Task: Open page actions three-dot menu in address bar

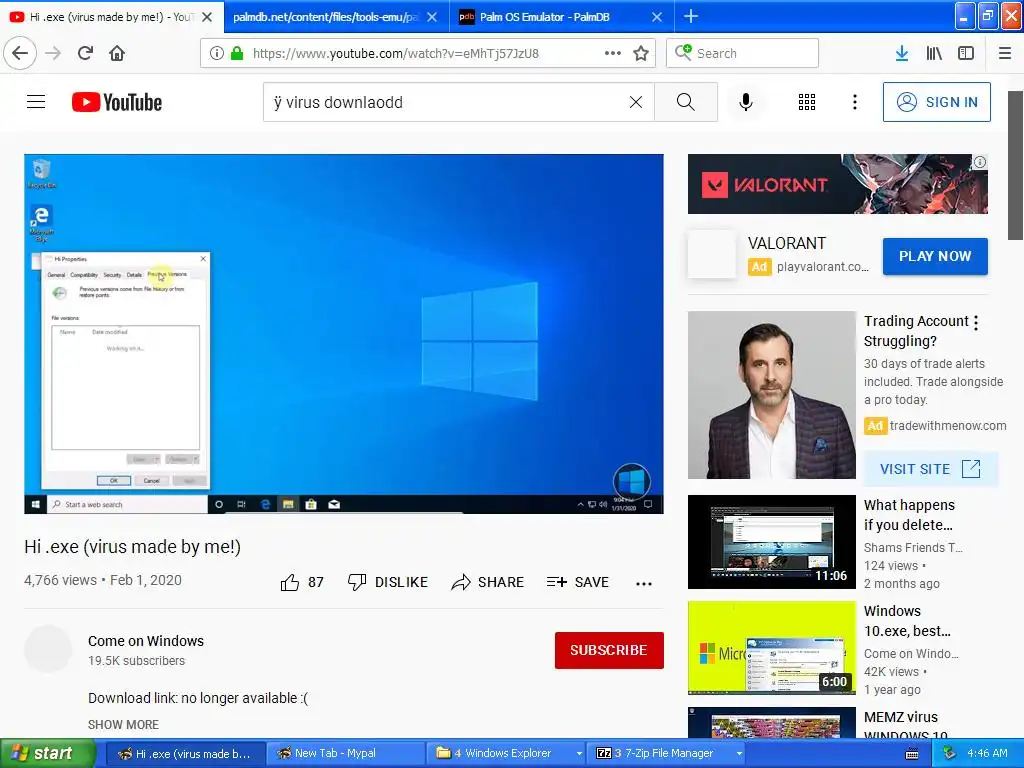Action: click(x=613, y=53)
